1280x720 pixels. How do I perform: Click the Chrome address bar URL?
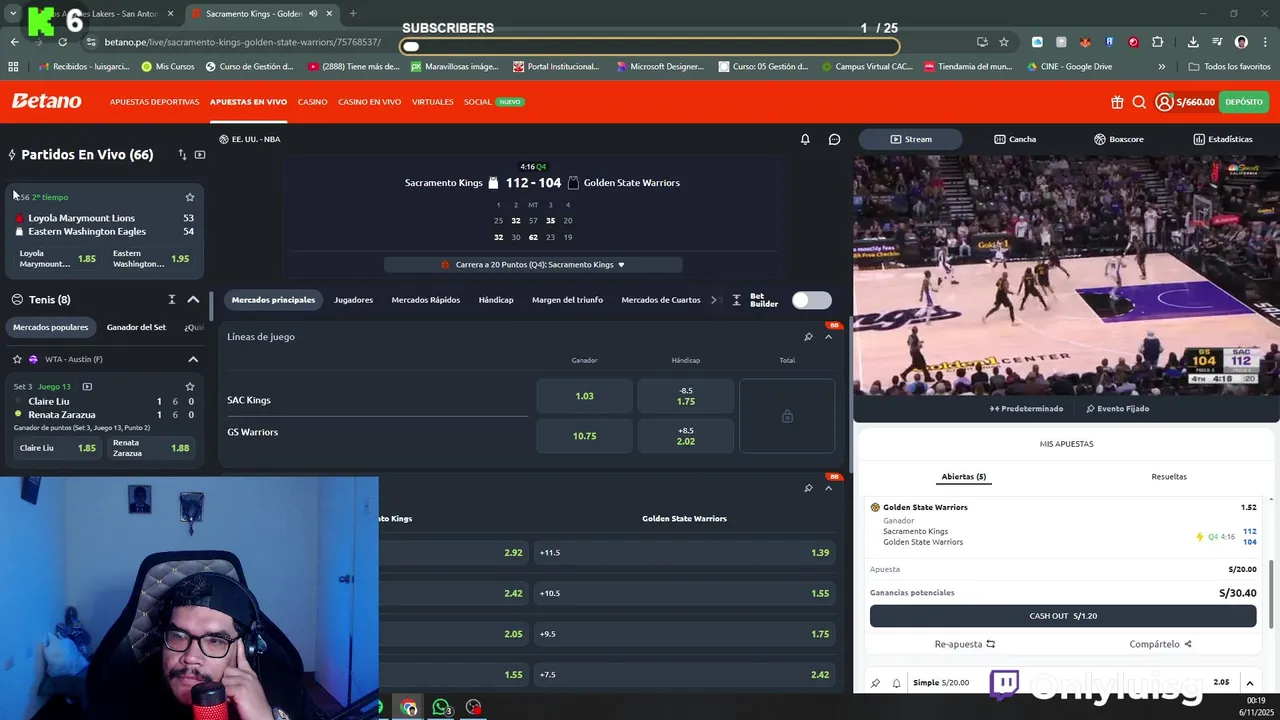(x=243, y=42)
